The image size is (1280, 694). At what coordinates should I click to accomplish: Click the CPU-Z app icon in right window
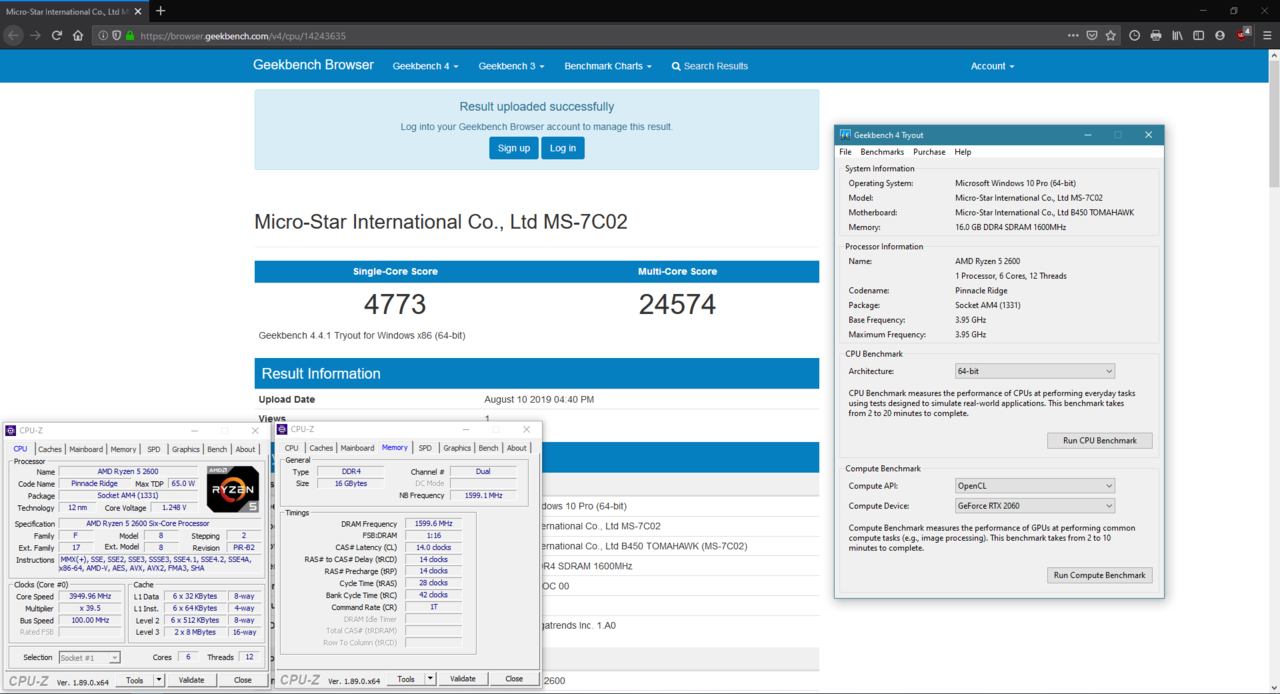click(x=282, y=430)
